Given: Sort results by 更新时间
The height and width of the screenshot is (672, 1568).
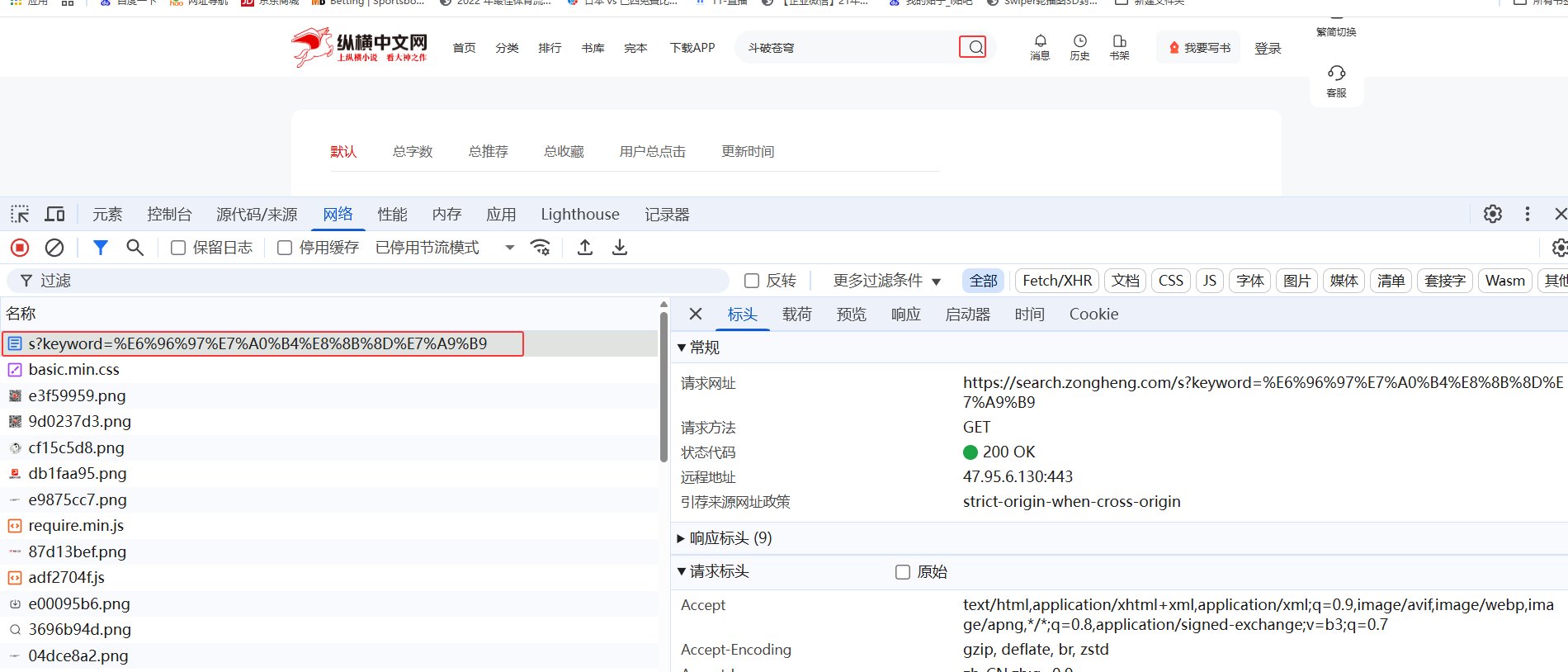Looking at the screenshot, I should (748, 152).
